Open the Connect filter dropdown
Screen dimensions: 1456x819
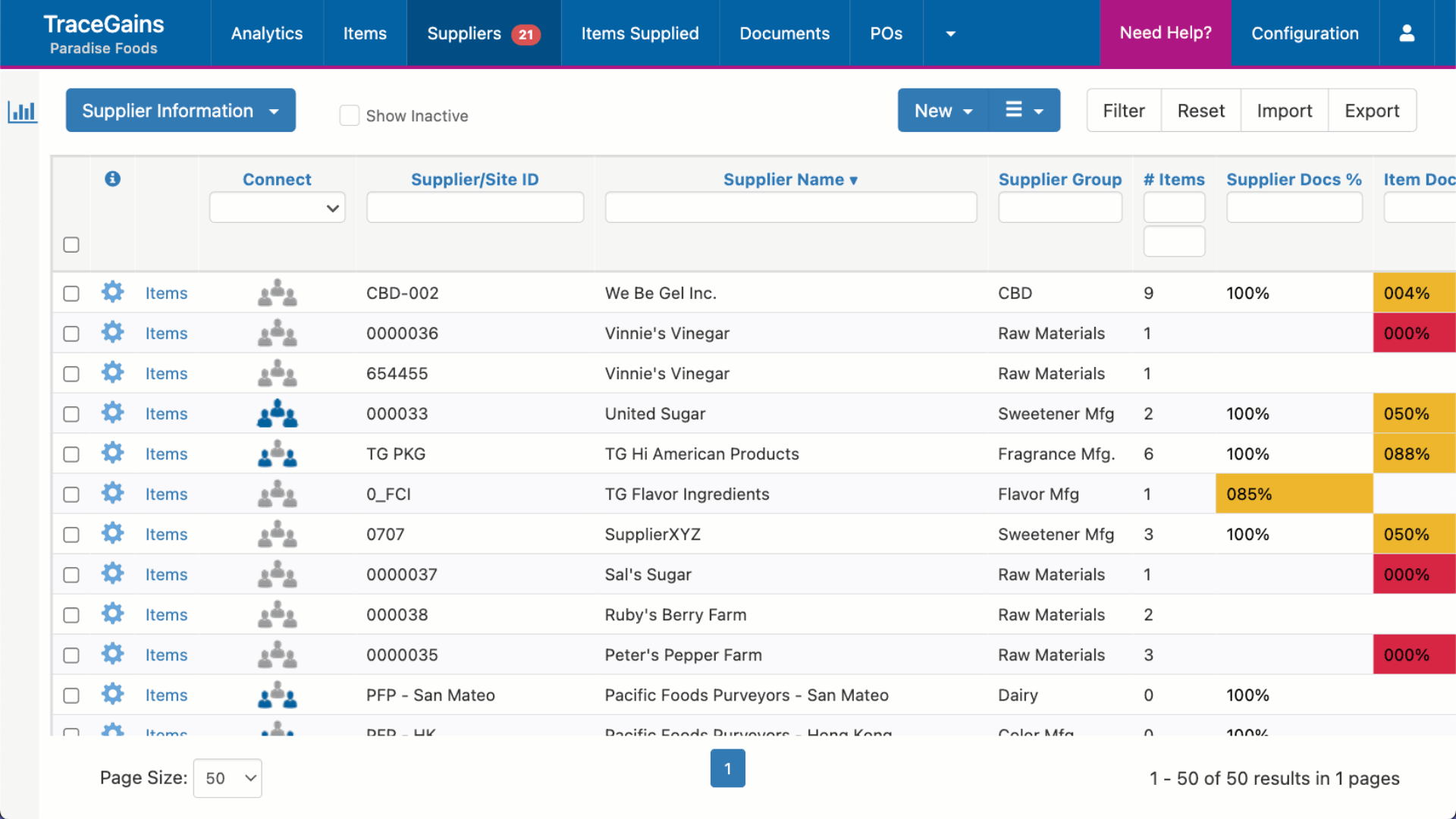coord(278,208)
